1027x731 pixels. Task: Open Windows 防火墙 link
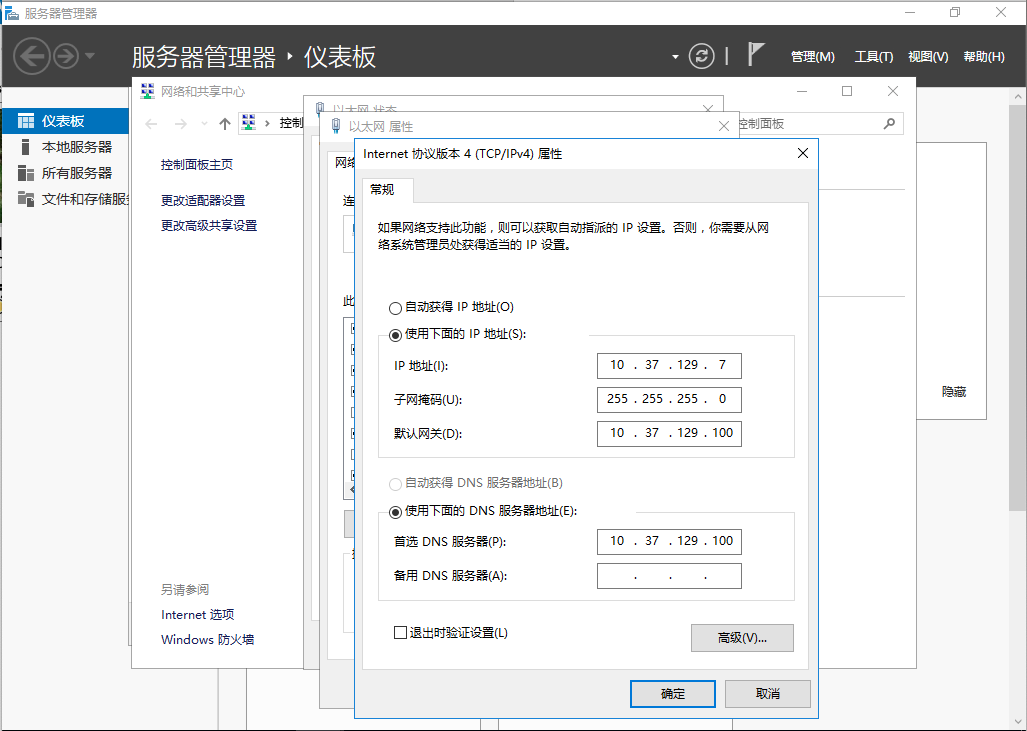(x=208, y=639)
